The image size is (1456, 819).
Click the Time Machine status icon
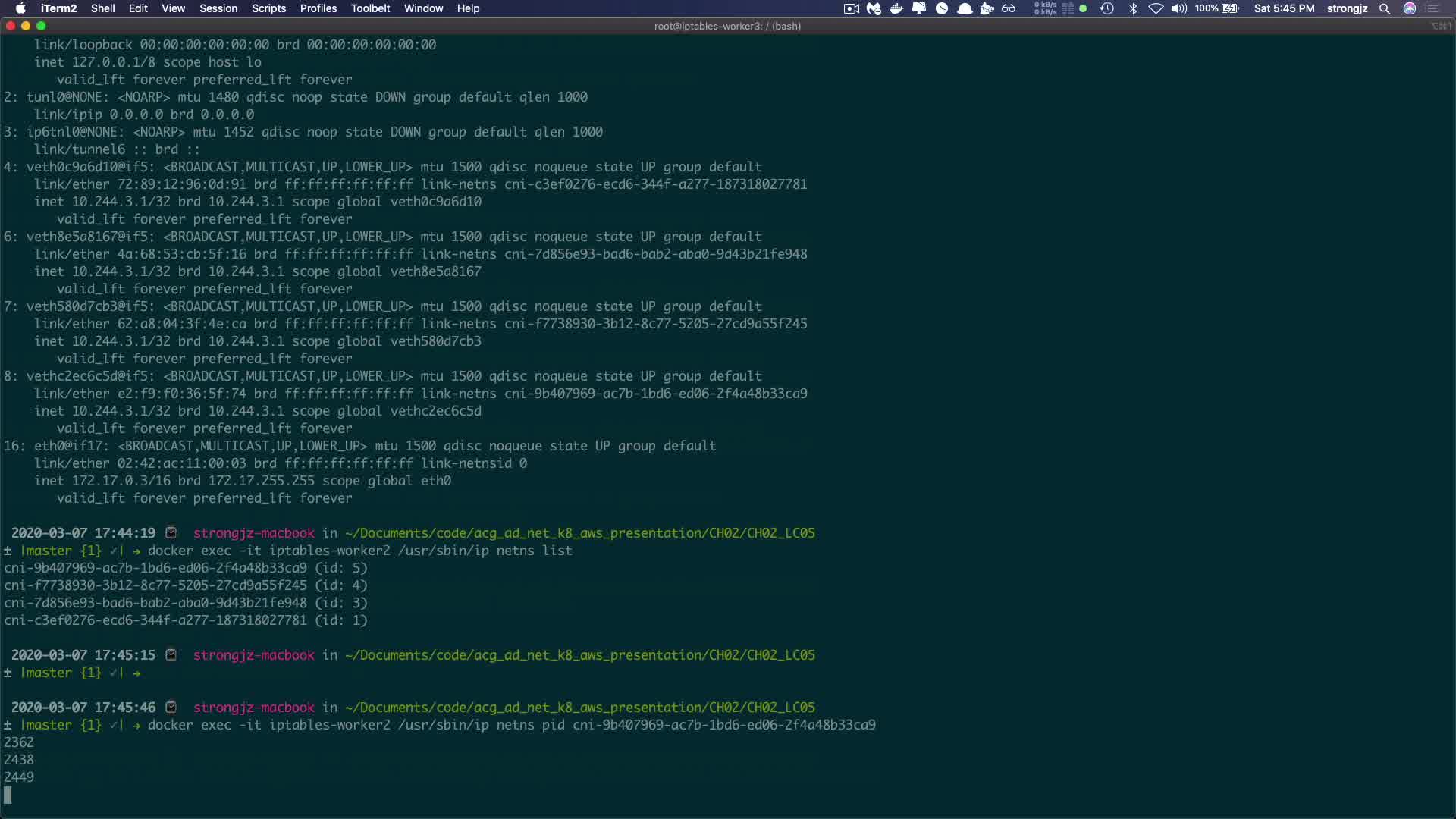click(1107, 8)
